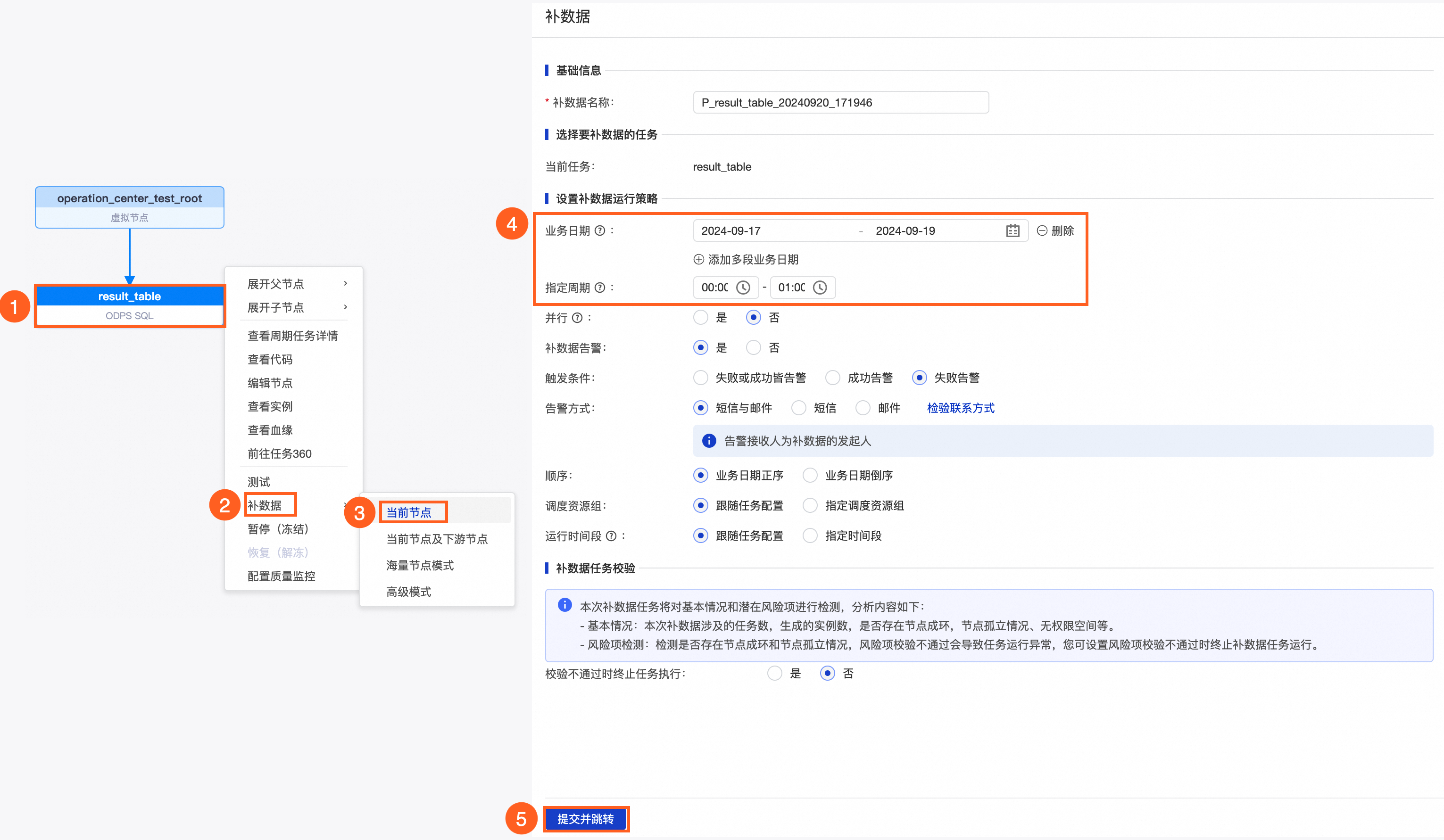Select operation_center_test_root virtual node
1444x840 pixels.
pyautogui.click(x=130, y=207)
